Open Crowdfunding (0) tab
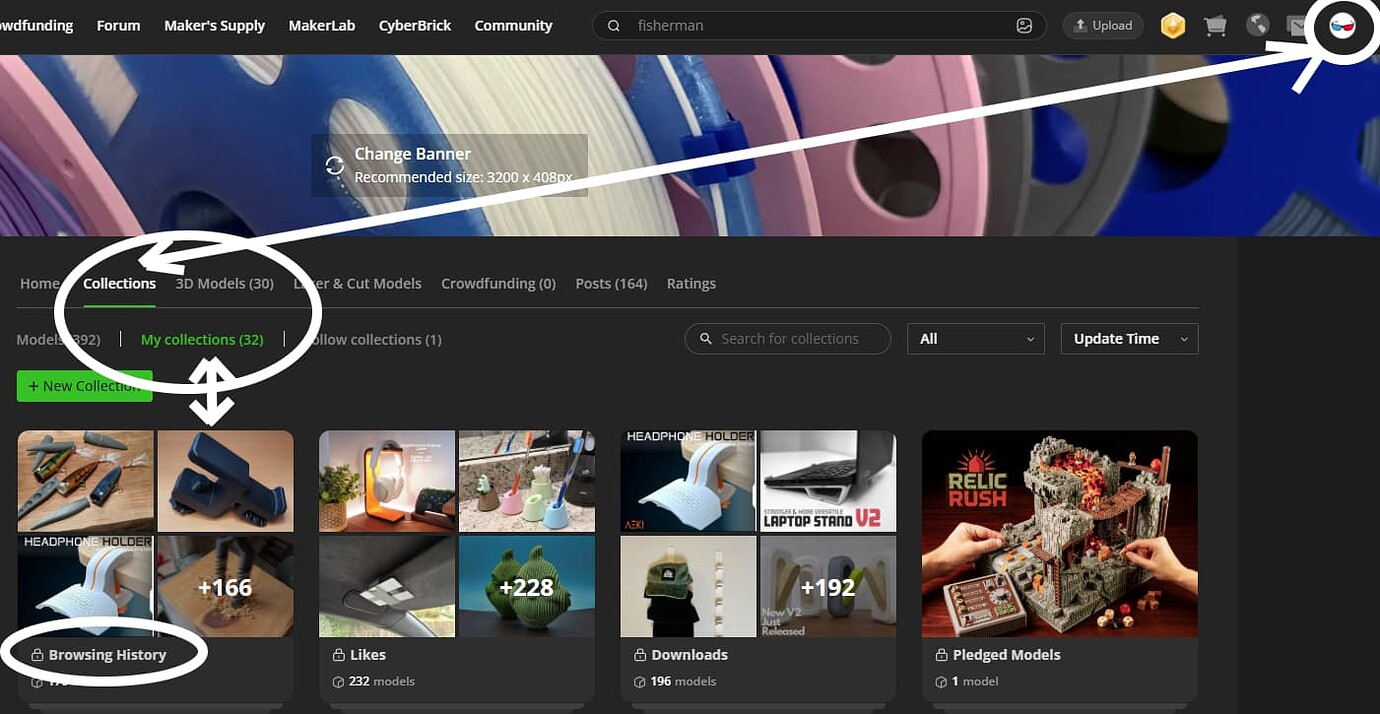Viewport: 1380px width, 714px height. pyautogui.click(x=498, y=283)
